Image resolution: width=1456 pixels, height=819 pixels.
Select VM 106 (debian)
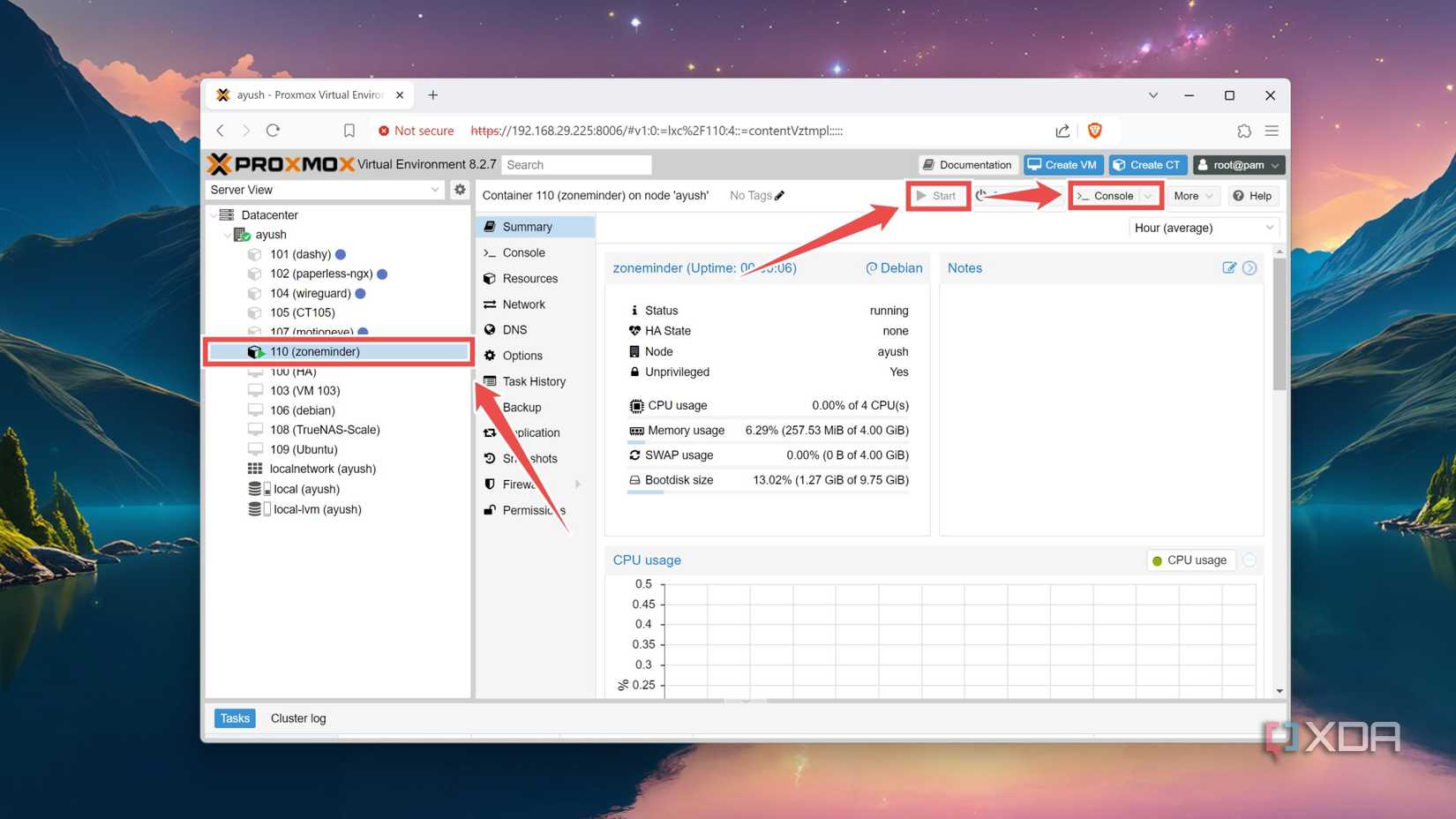302,410
